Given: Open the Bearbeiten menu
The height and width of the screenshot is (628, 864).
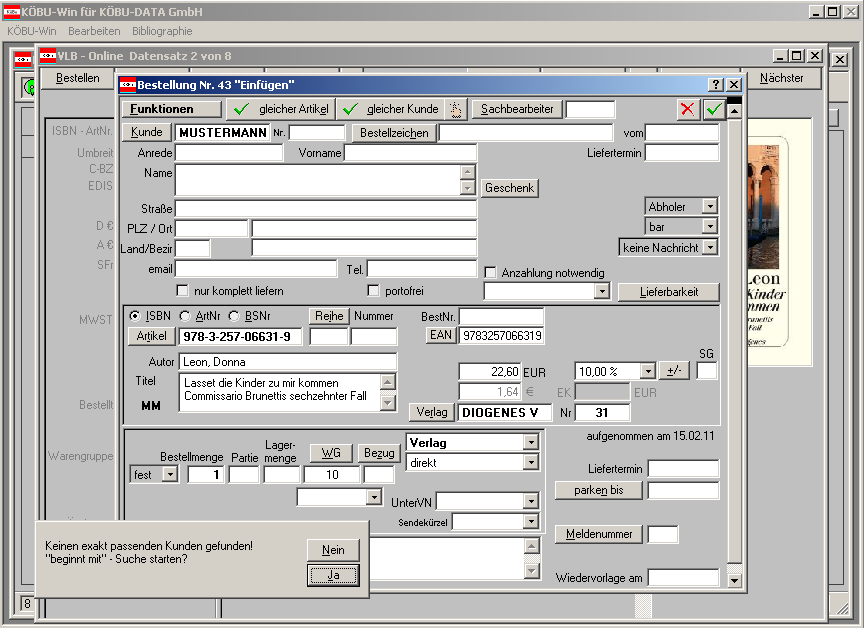Looking at the screenshot, I should (x=94, y=31).
